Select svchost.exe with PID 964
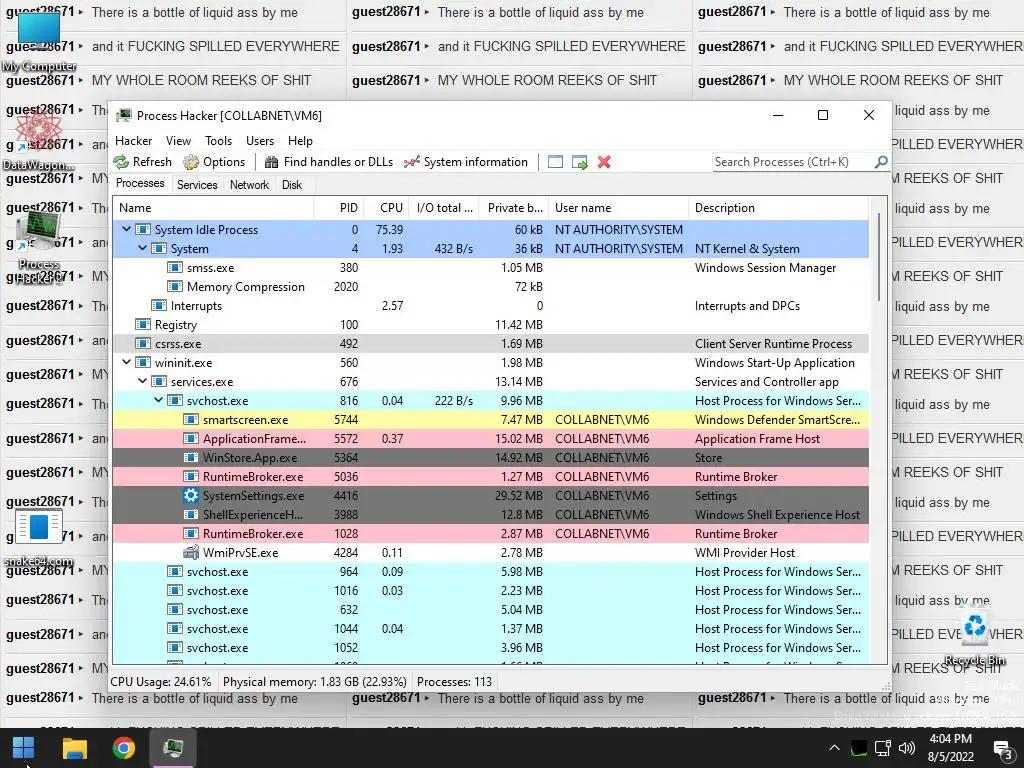This screenshot has width=1024, height=768. tap(491, 571)
